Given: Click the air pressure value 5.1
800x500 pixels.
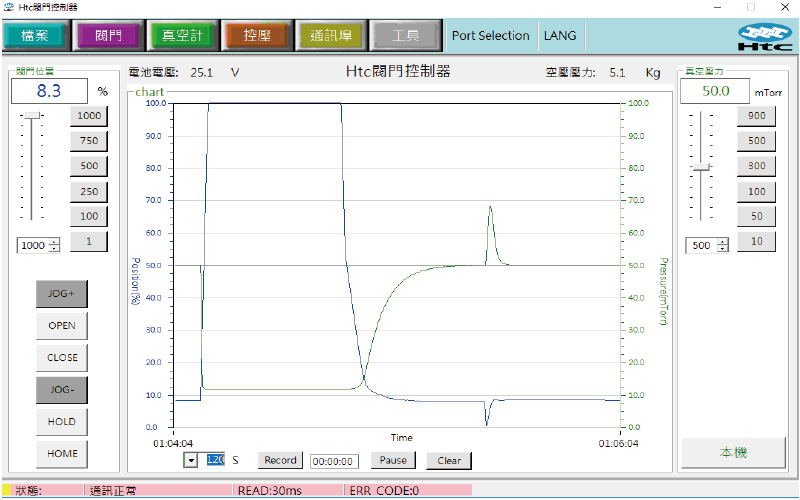Looking at the screenshot, I should [617, 73].
